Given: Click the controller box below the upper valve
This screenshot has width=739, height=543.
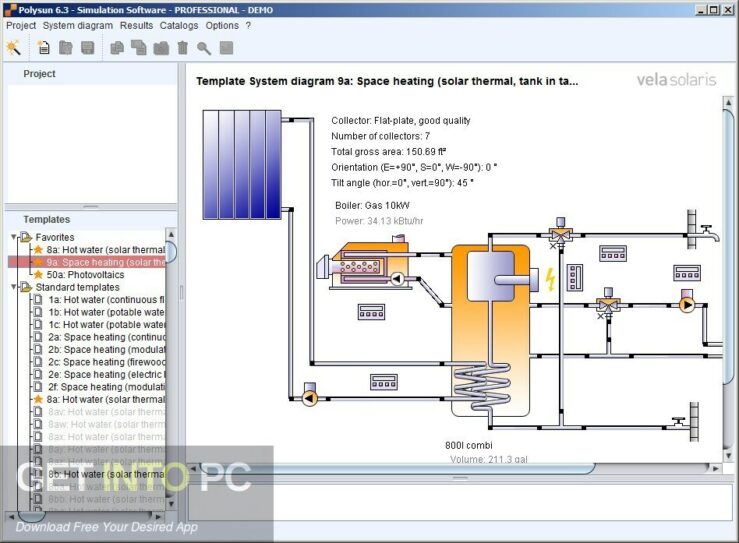Looking at the screenshot, I should [x=613, y=254].
